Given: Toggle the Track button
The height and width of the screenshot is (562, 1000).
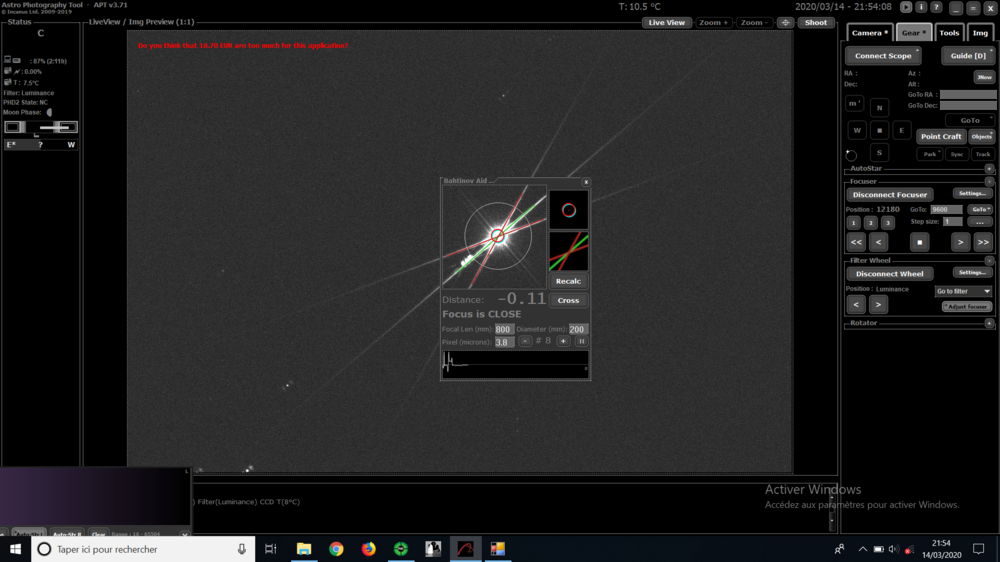Looking at the screenshot, I should 983,154.
